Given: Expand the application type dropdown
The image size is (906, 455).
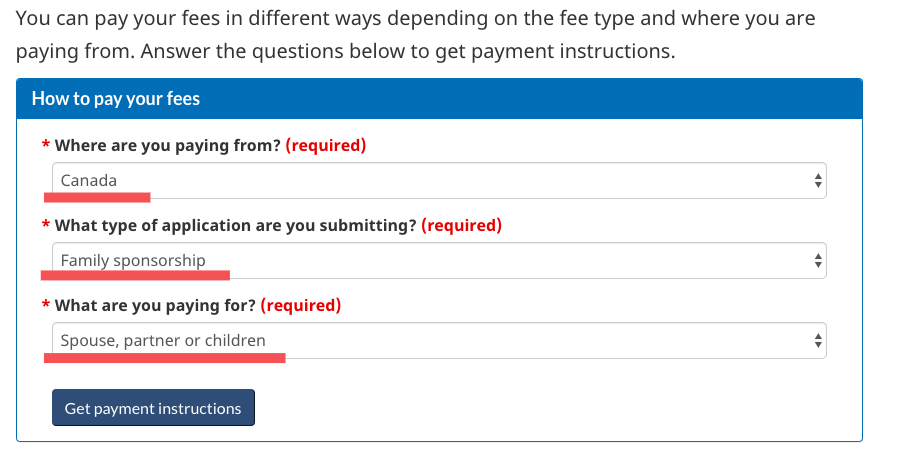Looking at the screenshot, I should 440,261.
